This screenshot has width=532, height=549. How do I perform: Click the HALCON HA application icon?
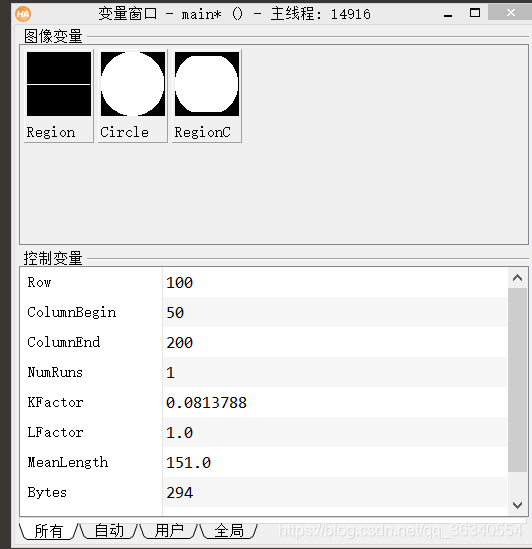click(23, 14)
